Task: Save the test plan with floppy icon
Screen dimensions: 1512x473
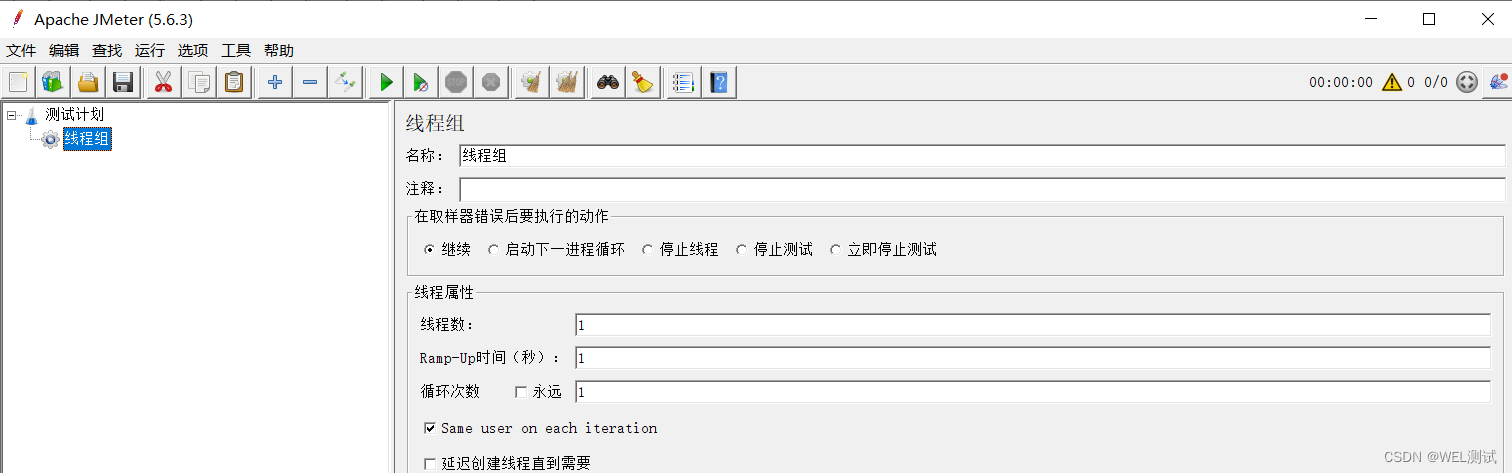Action: (x=123, y=82)
